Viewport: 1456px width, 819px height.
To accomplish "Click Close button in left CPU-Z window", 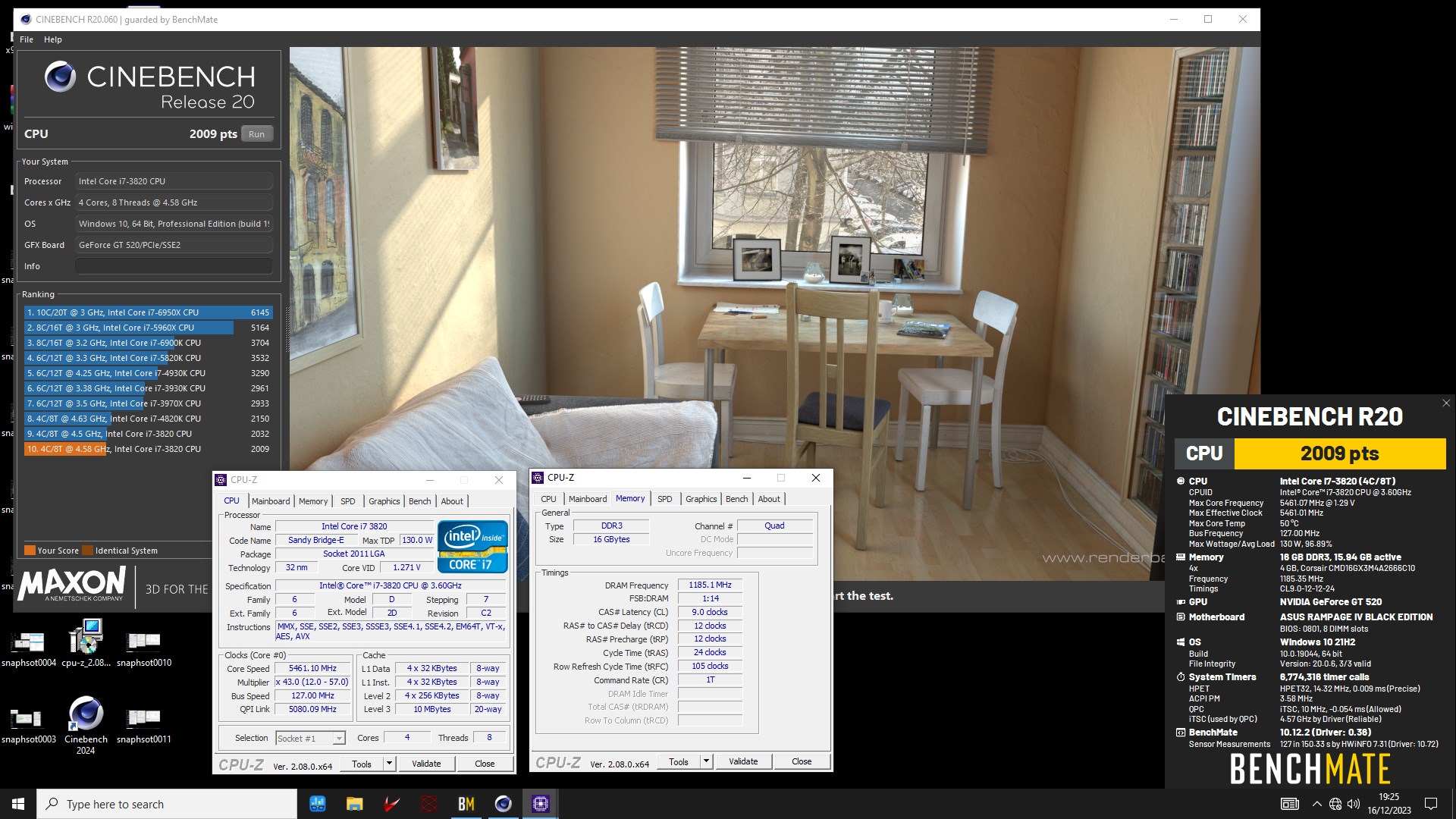I will pos(485,764).
